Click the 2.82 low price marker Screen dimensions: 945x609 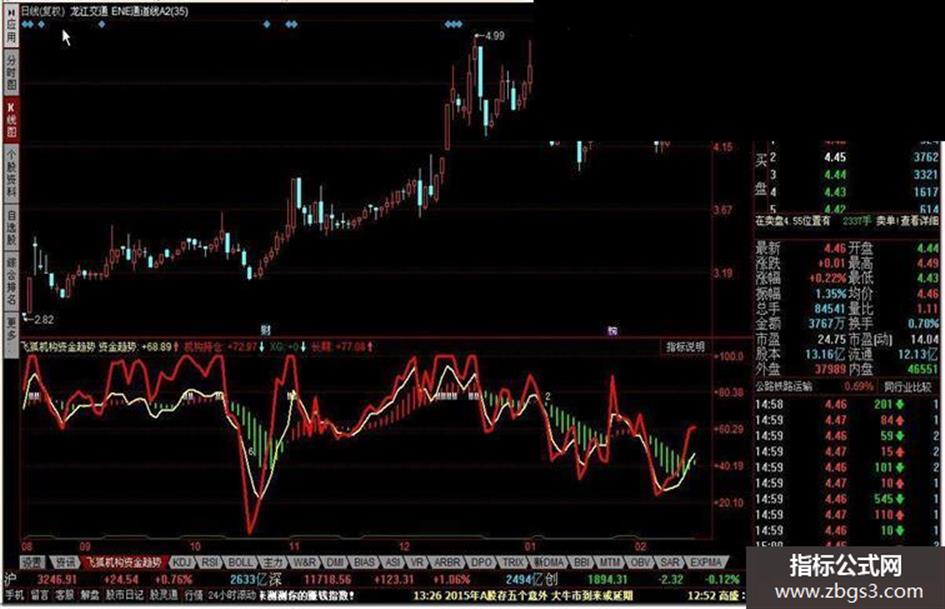pyautogui.click(x=43, y=320)
